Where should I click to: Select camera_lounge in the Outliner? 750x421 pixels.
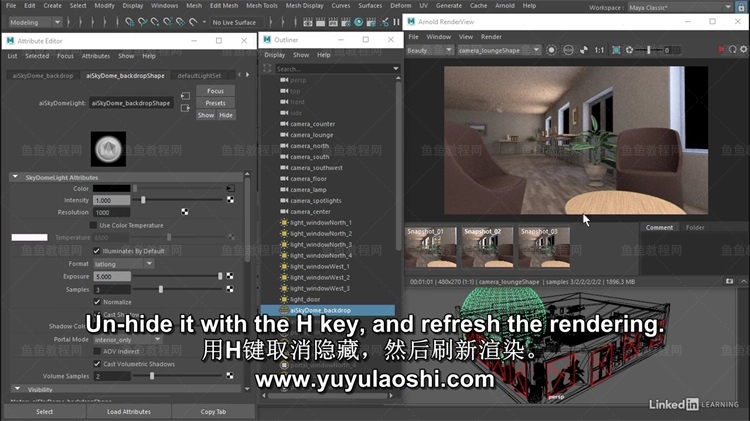tap(312, 135)
